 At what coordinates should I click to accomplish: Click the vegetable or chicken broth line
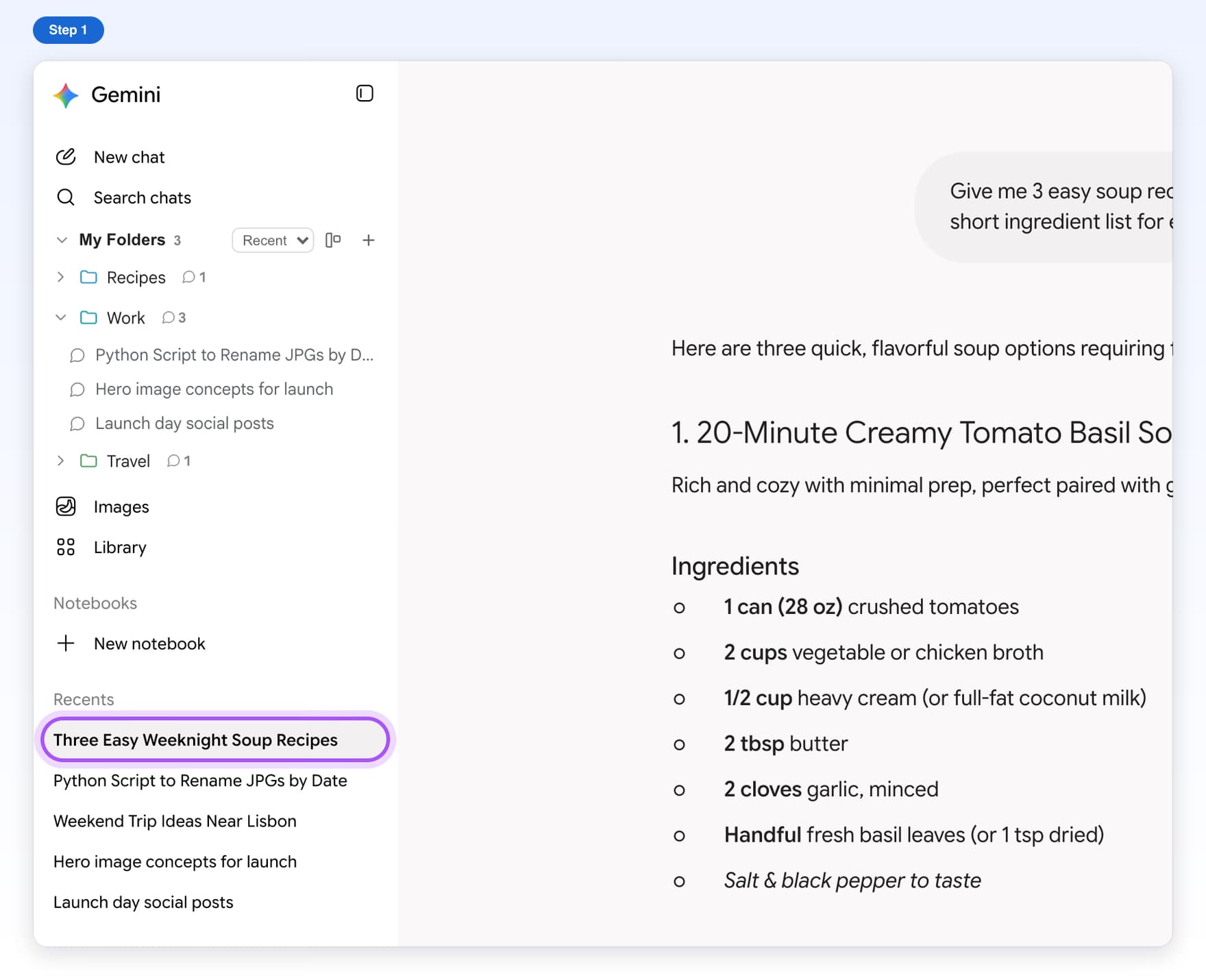[x=883, y=652]
